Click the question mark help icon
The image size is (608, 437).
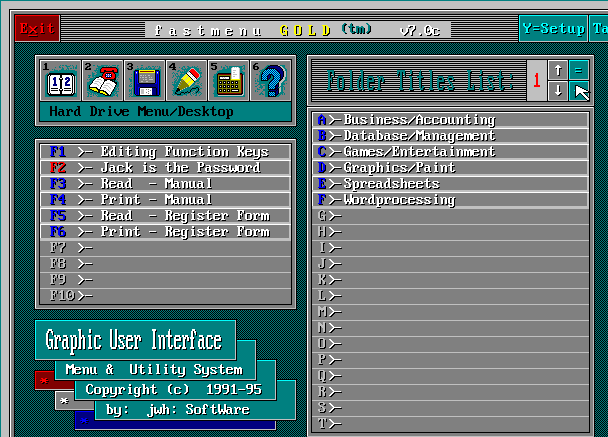click(270, 81)
